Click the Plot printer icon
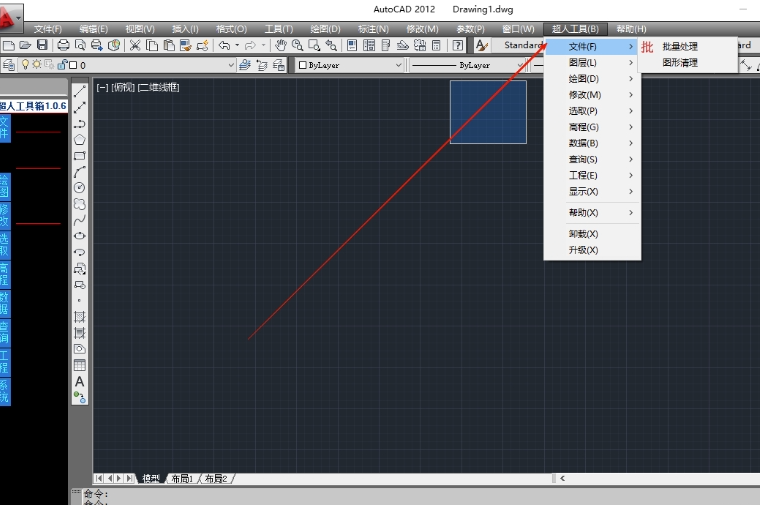The height and width of the screenshot is (505, 760). 63,46
